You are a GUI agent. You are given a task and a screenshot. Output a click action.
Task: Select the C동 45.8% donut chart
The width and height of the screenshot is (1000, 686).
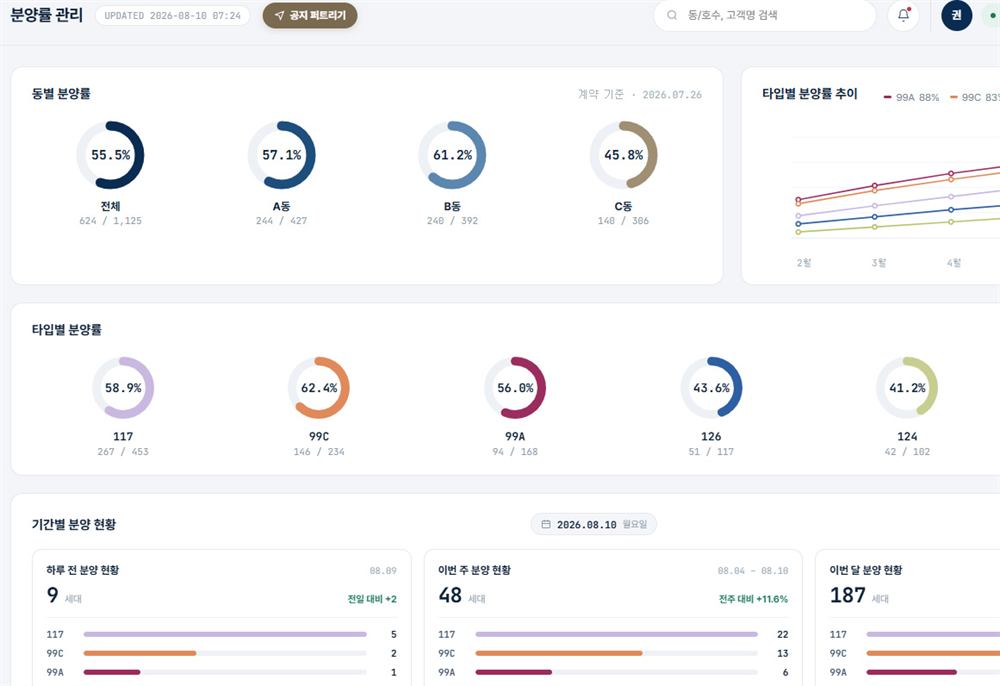coord(623,155)
